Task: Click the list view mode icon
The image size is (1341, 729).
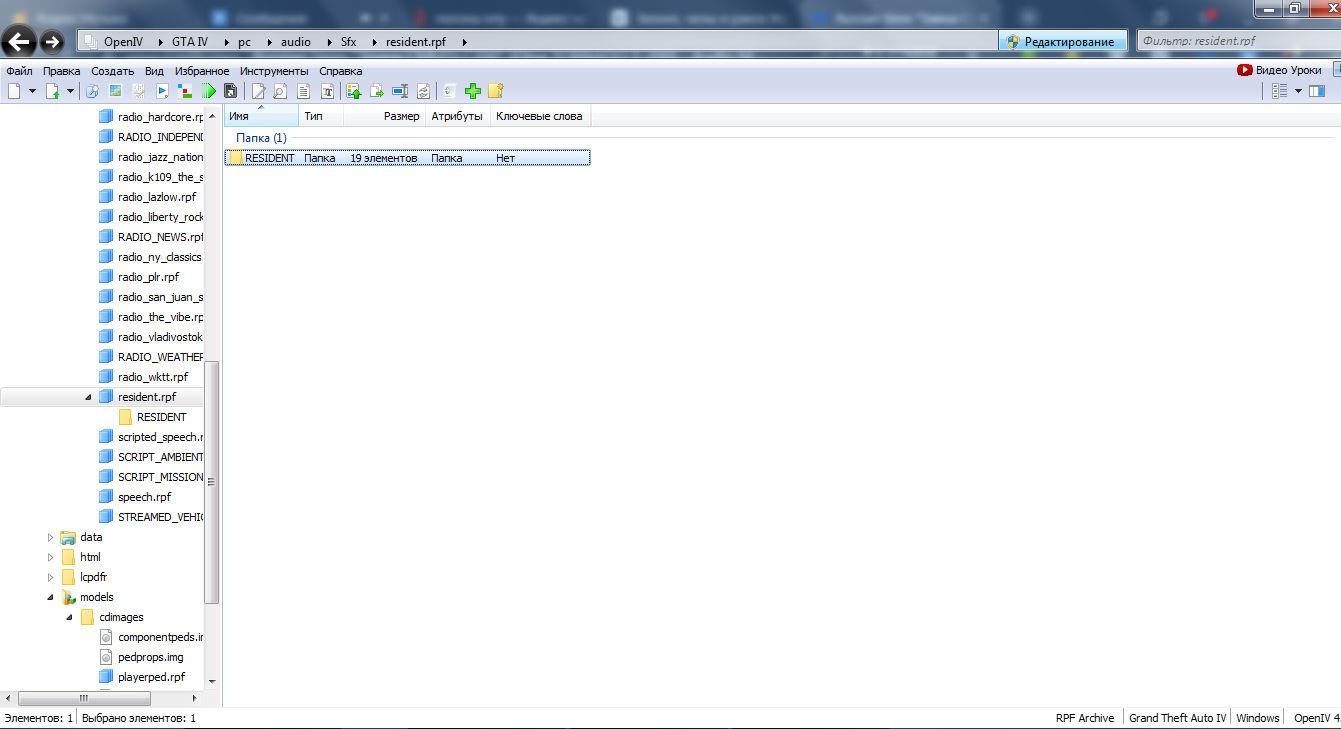Action: 1280,91
